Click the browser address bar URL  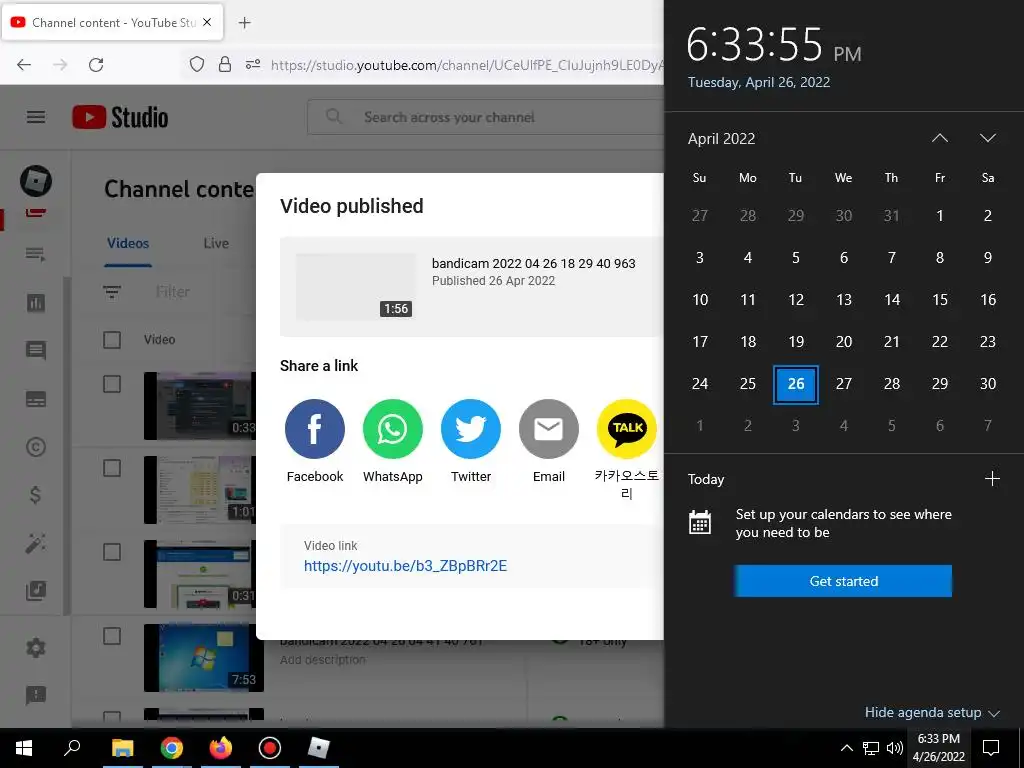(467, 65)
